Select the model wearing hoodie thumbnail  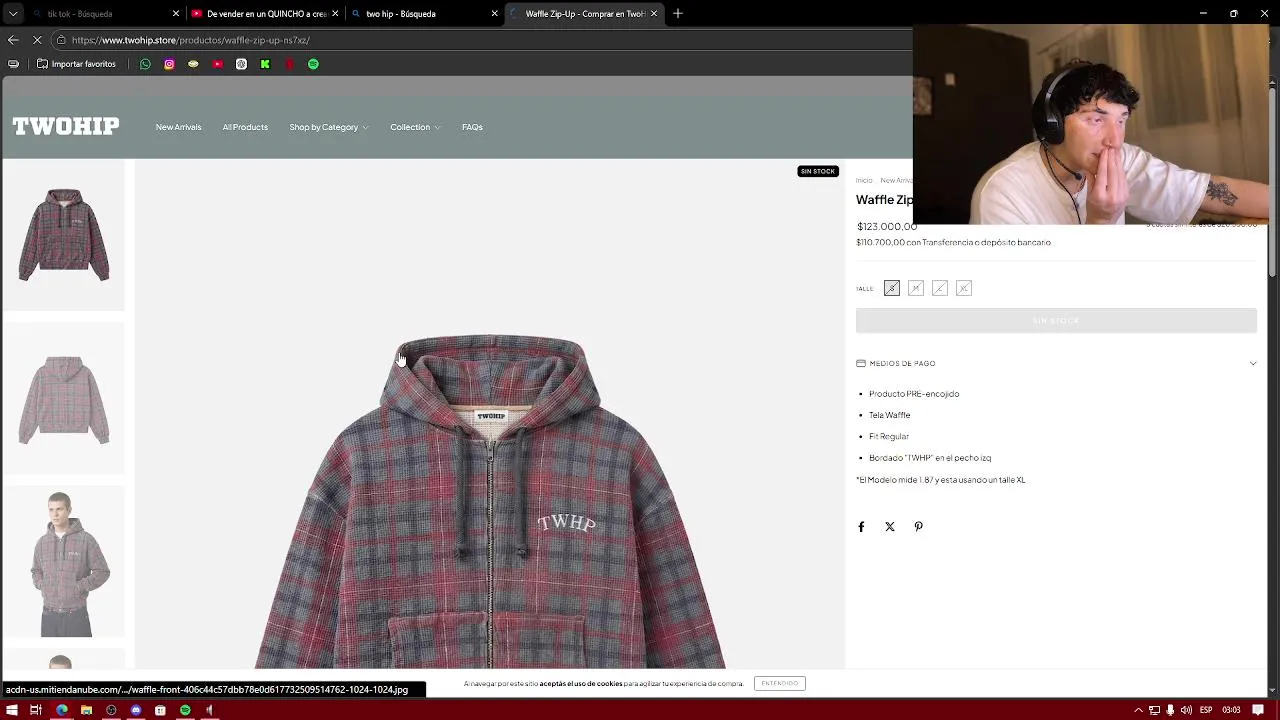tap(64, 563)
